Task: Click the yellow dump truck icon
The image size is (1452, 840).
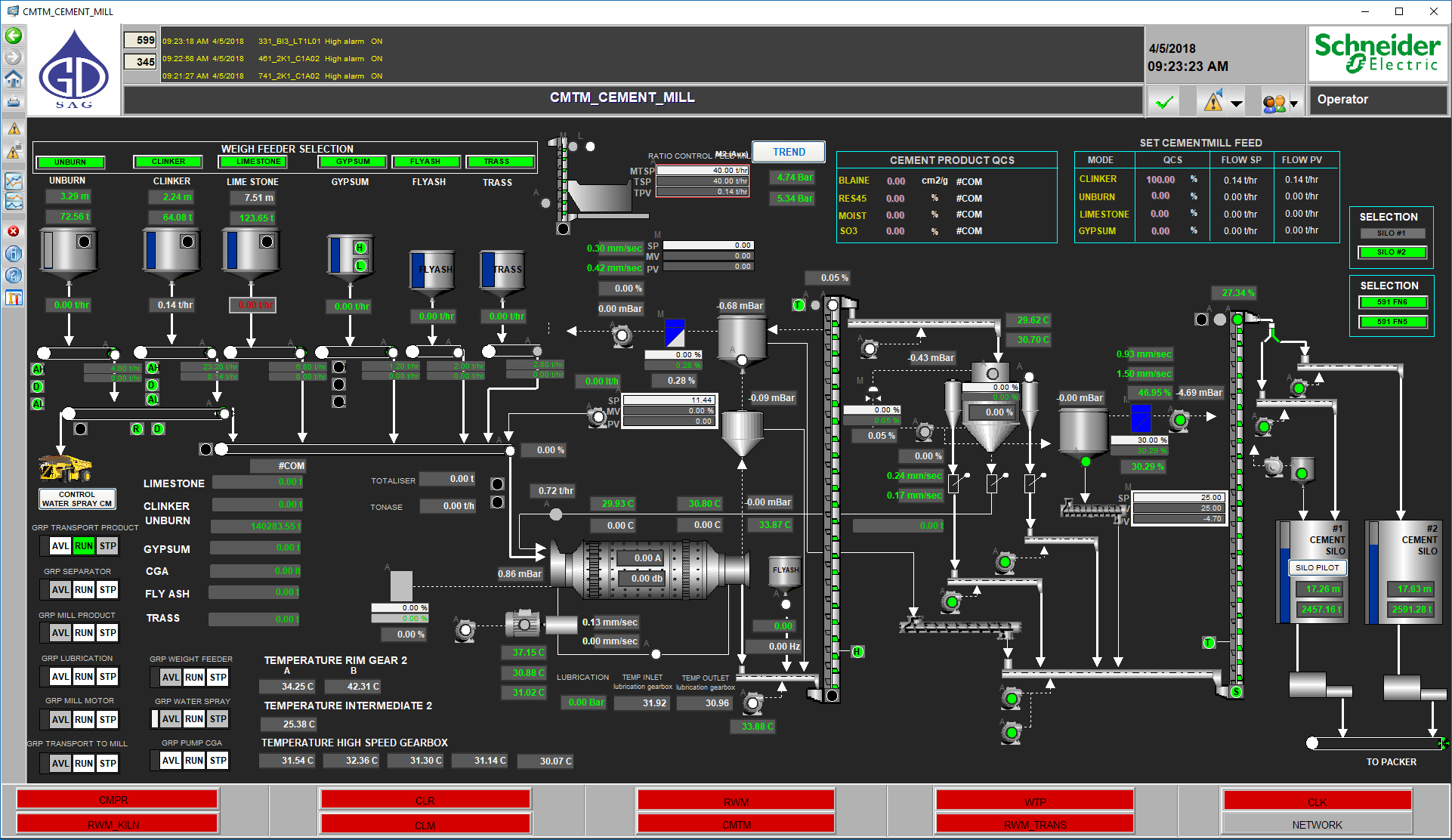Action: (x=66, y=468)
